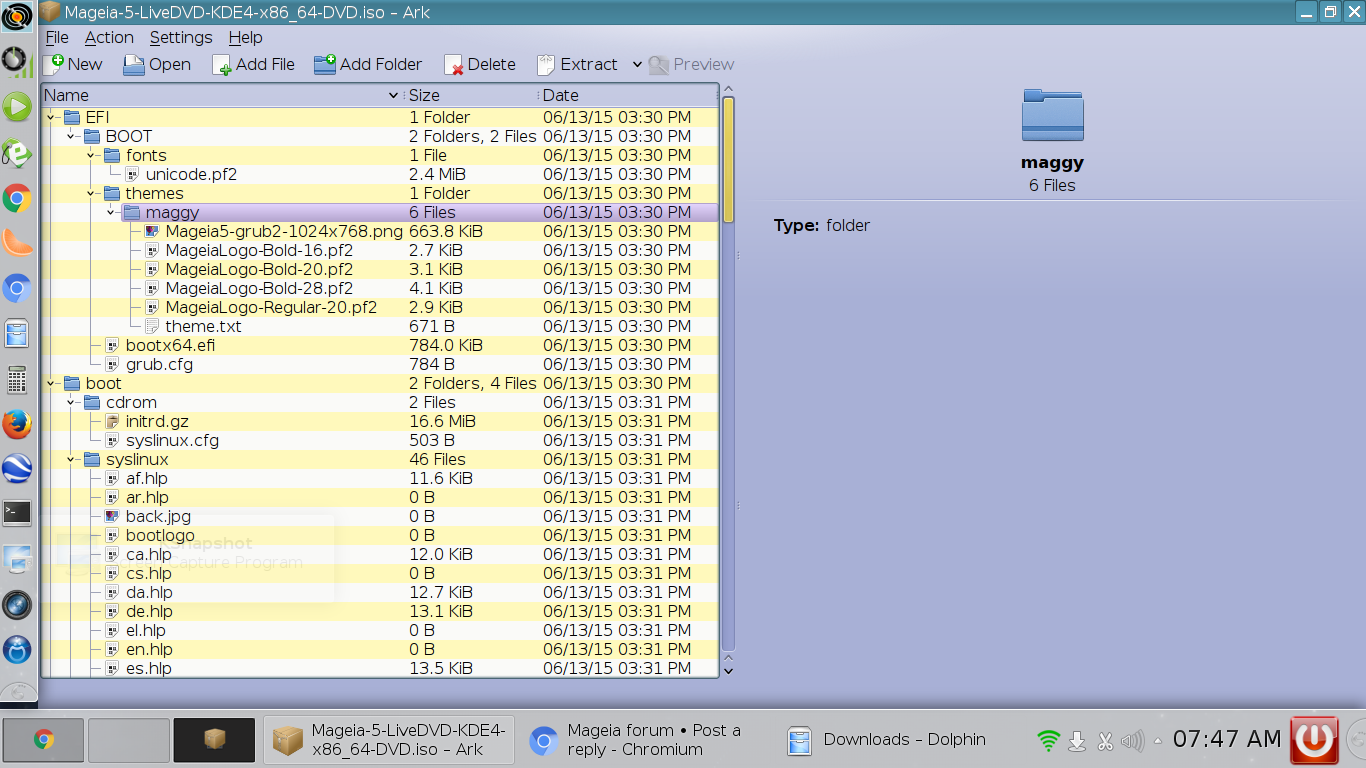The image size is (1366, 768).
Task: Click the camera lens icon in dock
Action: [17, 605]
